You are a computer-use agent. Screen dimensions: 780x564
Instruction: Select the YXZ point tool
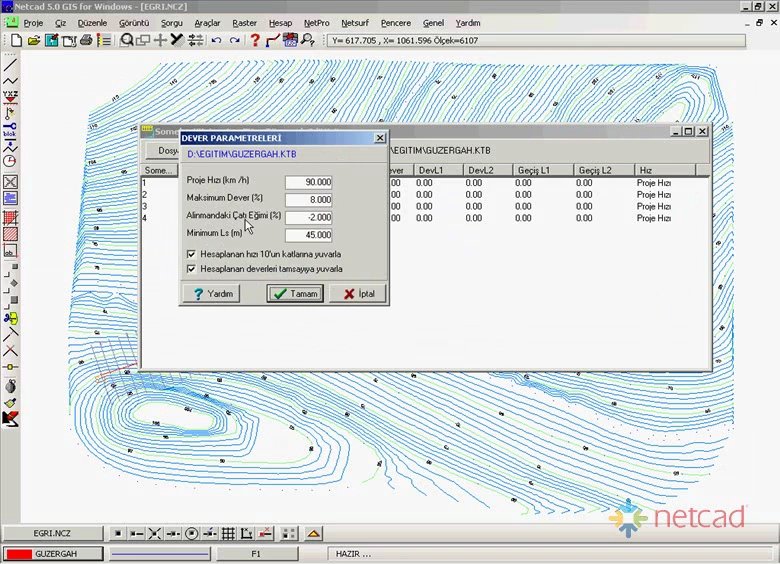pos(10,96)
